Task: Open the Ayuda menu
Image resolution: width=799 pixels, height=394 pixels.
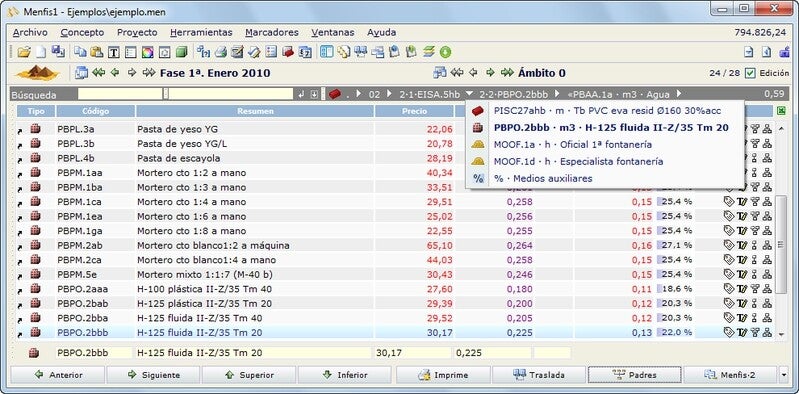Action: pyautogui.click(x=381, y=32)
